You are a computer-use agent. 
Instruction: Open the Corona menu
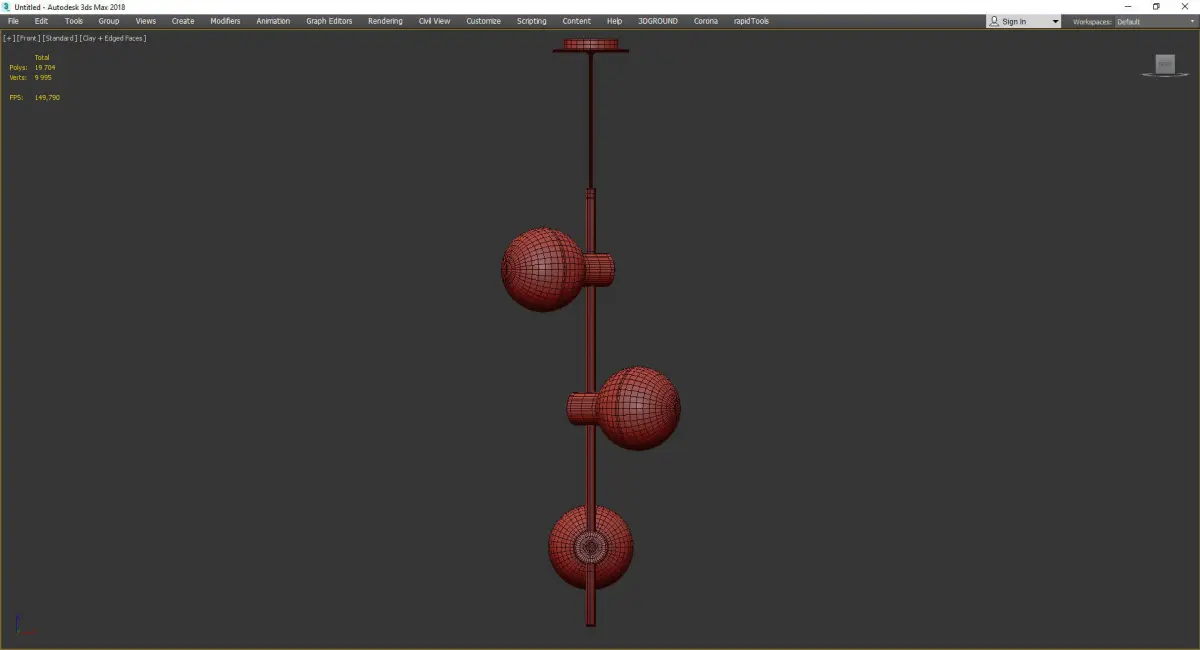coord(706,21)
